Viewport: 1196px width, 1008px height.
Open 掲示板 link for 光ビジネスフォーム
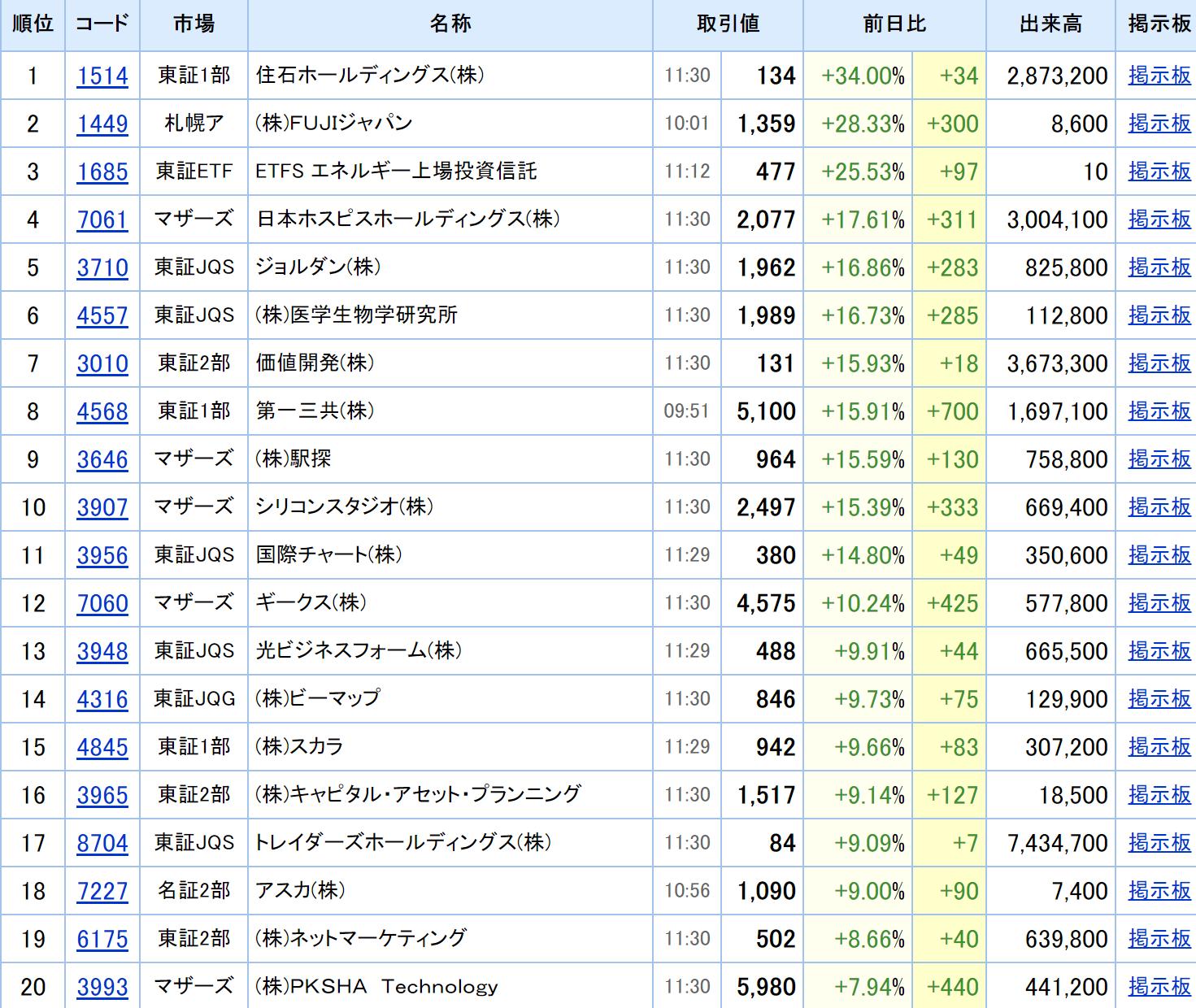click(x=1159, y=651)
